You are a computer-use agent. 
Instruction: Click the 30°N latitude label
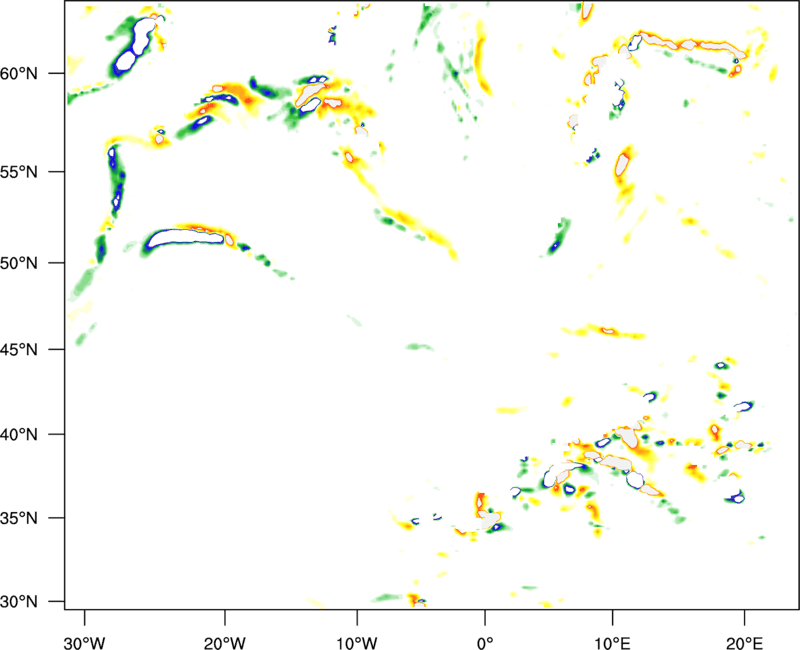pos(19,602)
